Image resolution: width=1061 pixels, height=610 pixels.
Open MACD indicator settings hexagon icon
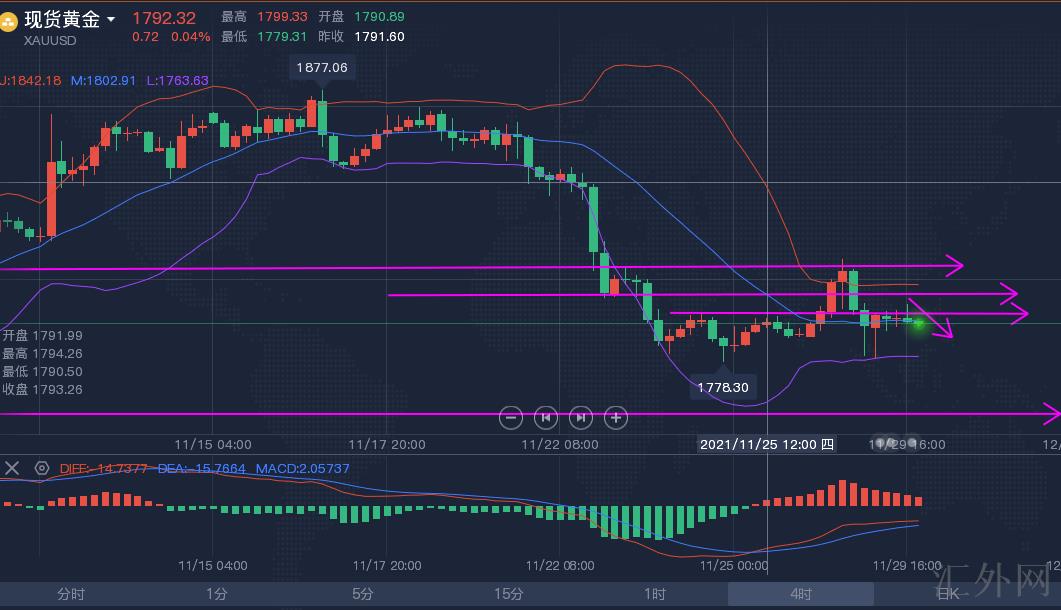pyautogui.click(x=42, y=468)
